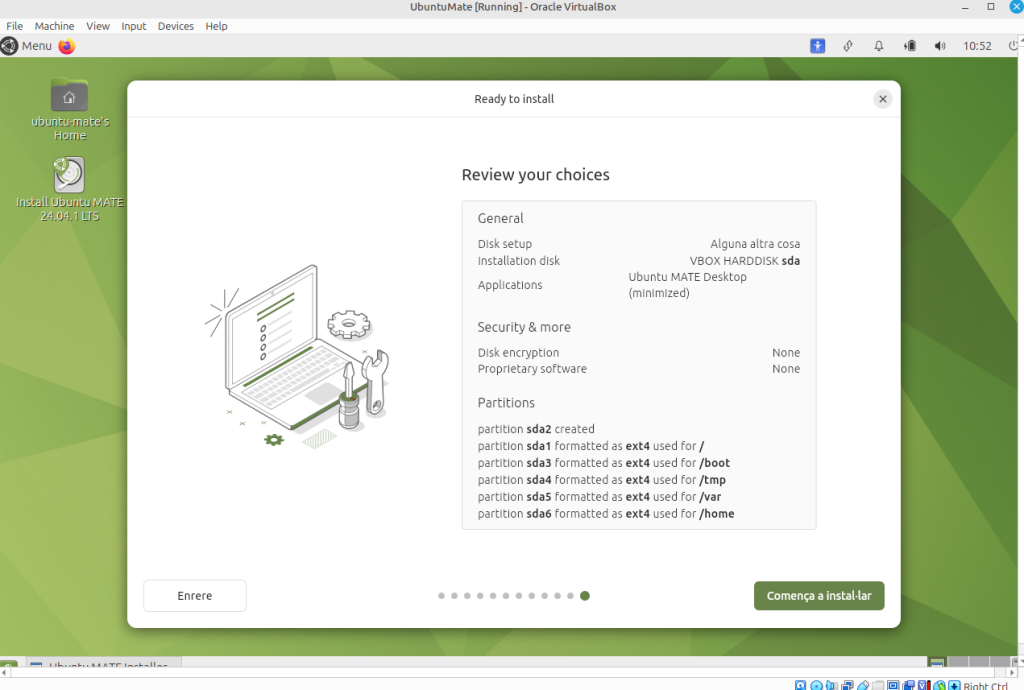Click the clock showing 10:52
Viewport: 1024px width, 690px height.
tap(977, 46)
